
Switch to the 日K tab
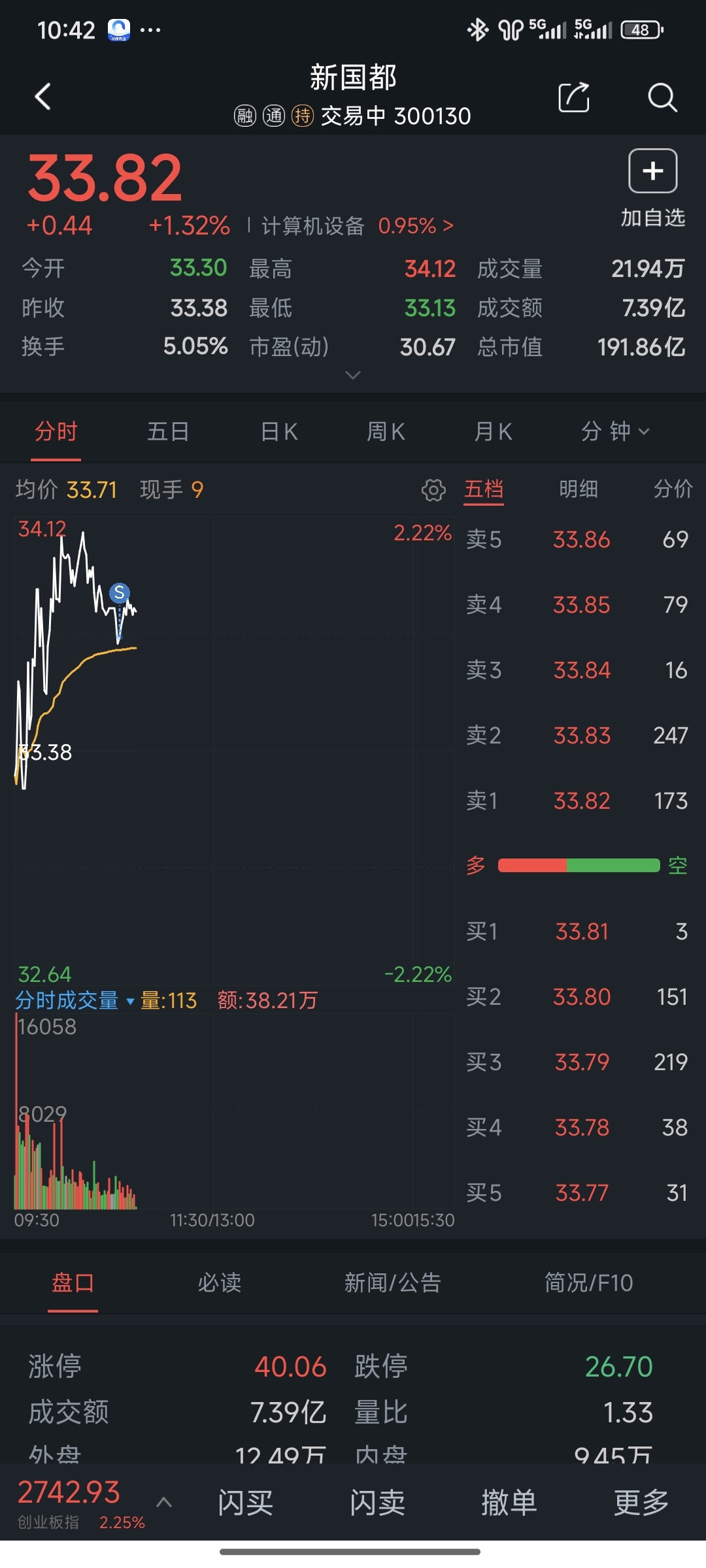pos(279,431)
